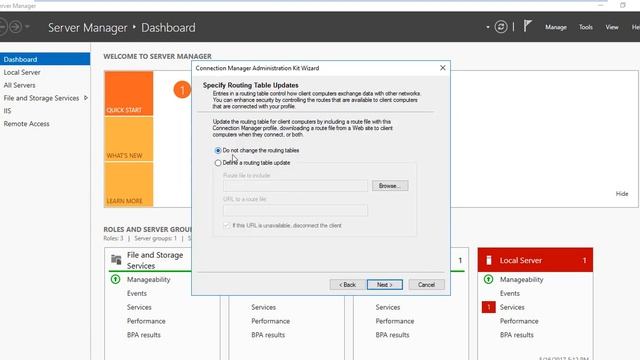The width and height of the screenshot is (640, 360).
Task: Open the notifications flag icon
Action: coord(527,26)
